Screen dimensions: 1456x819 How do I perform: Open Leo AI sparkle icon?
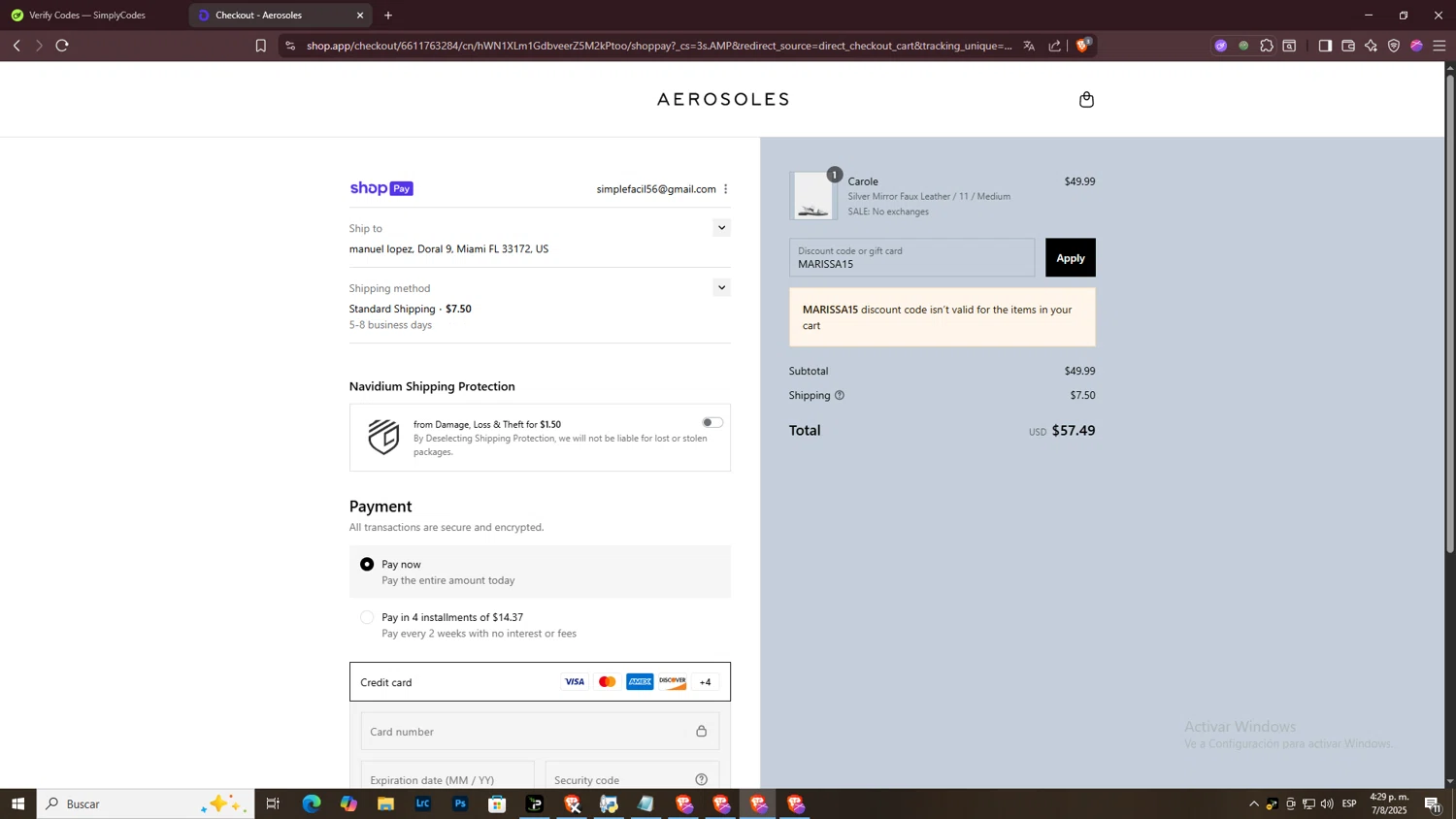[1371, 46]
